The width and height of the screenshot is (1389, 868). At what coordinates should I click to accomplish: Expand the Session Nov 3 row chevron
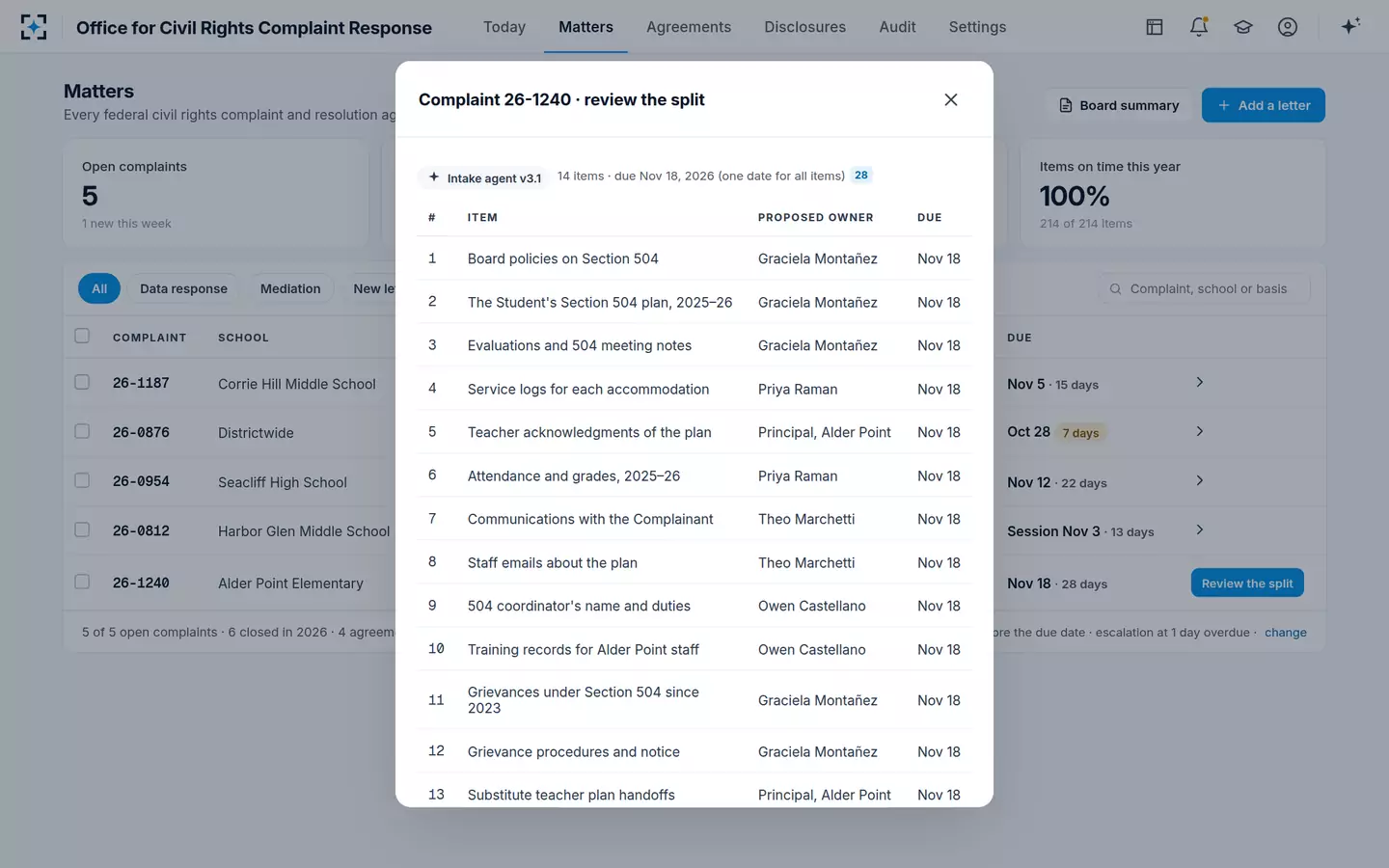coord(1200,529)
